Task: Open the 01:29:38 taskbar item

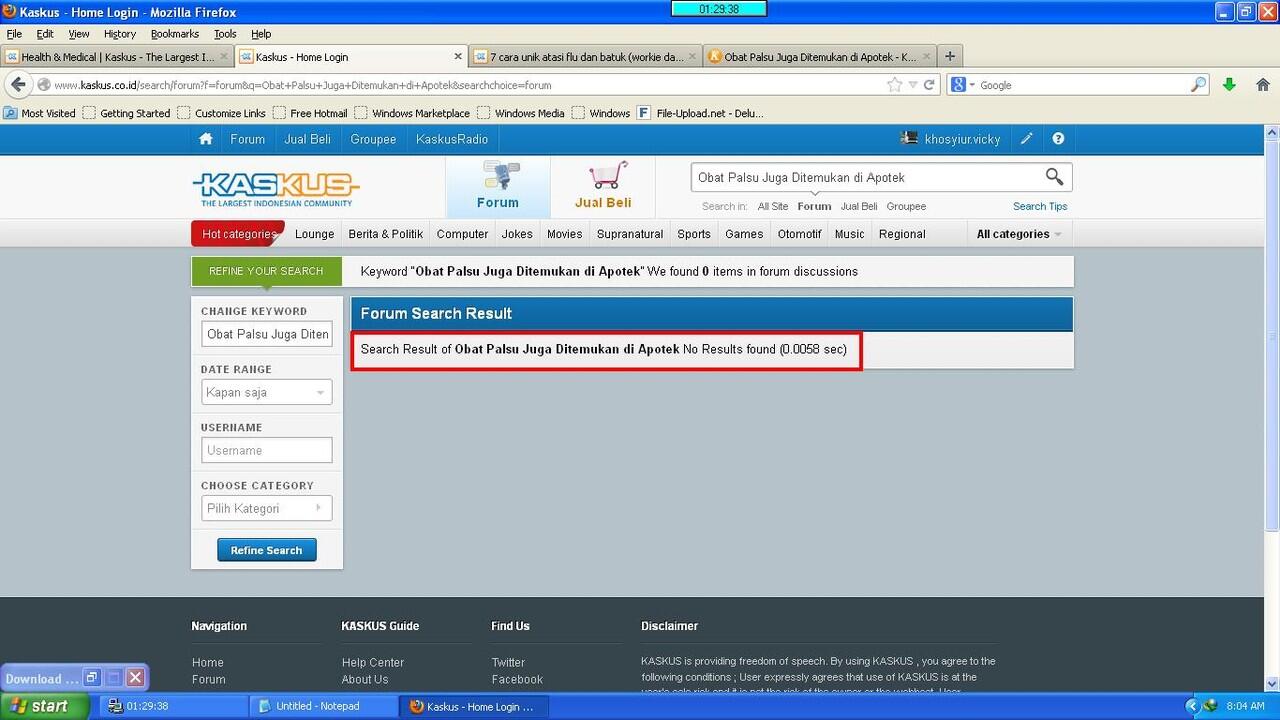Action: pos(173,706)
